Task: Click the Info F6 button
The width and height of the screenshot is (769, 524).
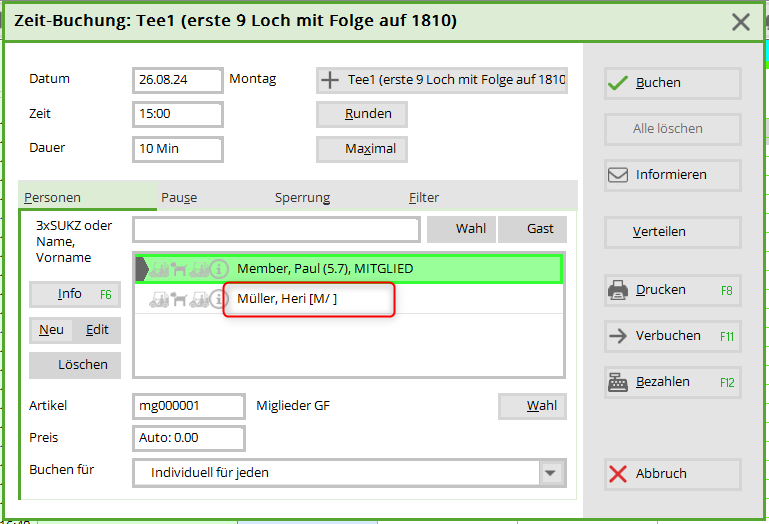Action: click(x=75, y=294)
